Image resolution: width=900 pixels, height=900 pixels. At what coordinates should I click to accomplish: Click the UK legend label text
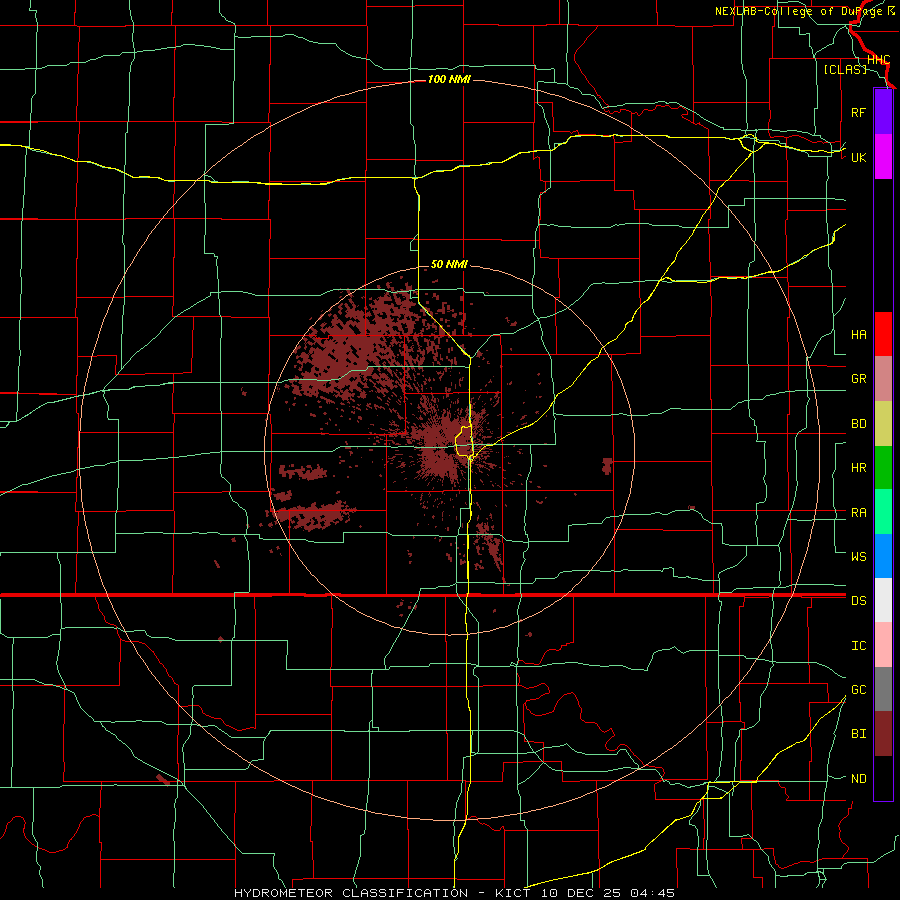point(858,157)
